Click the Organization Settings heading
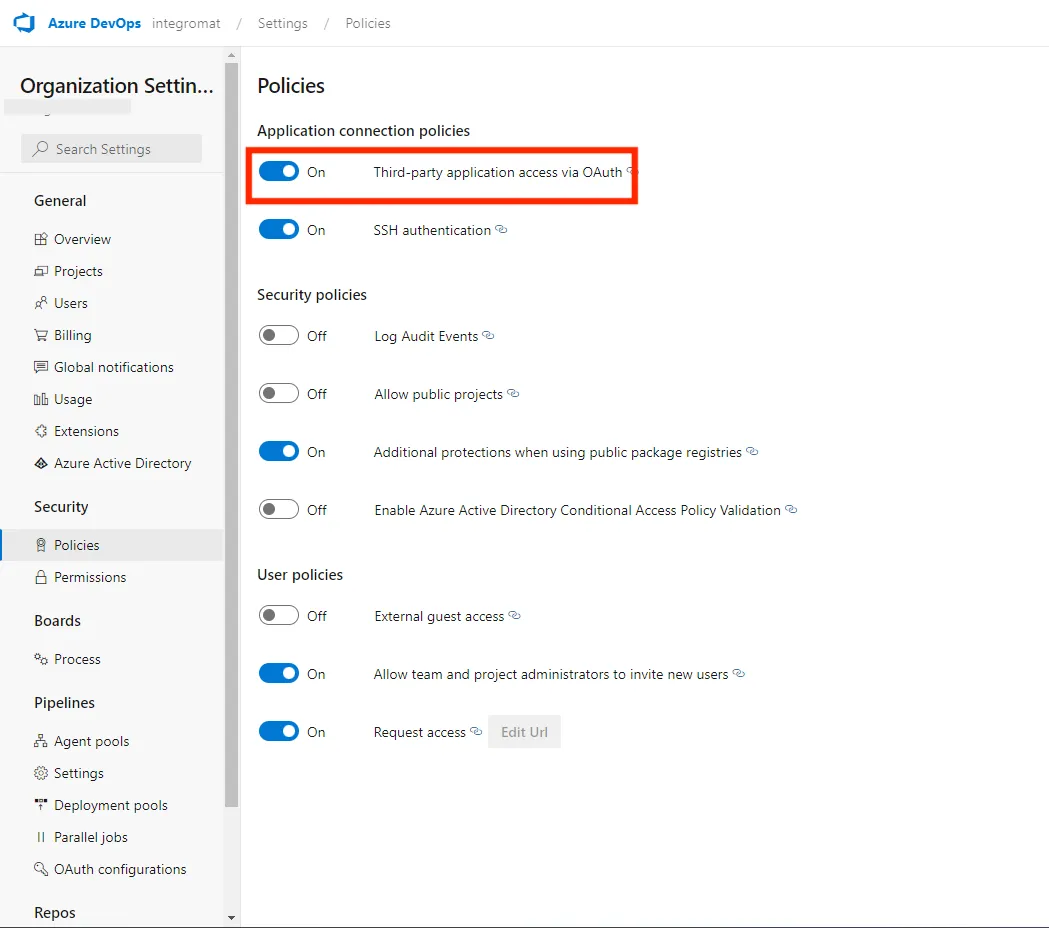Screen dimensions: 1049x928 click(x=117, y=86)
